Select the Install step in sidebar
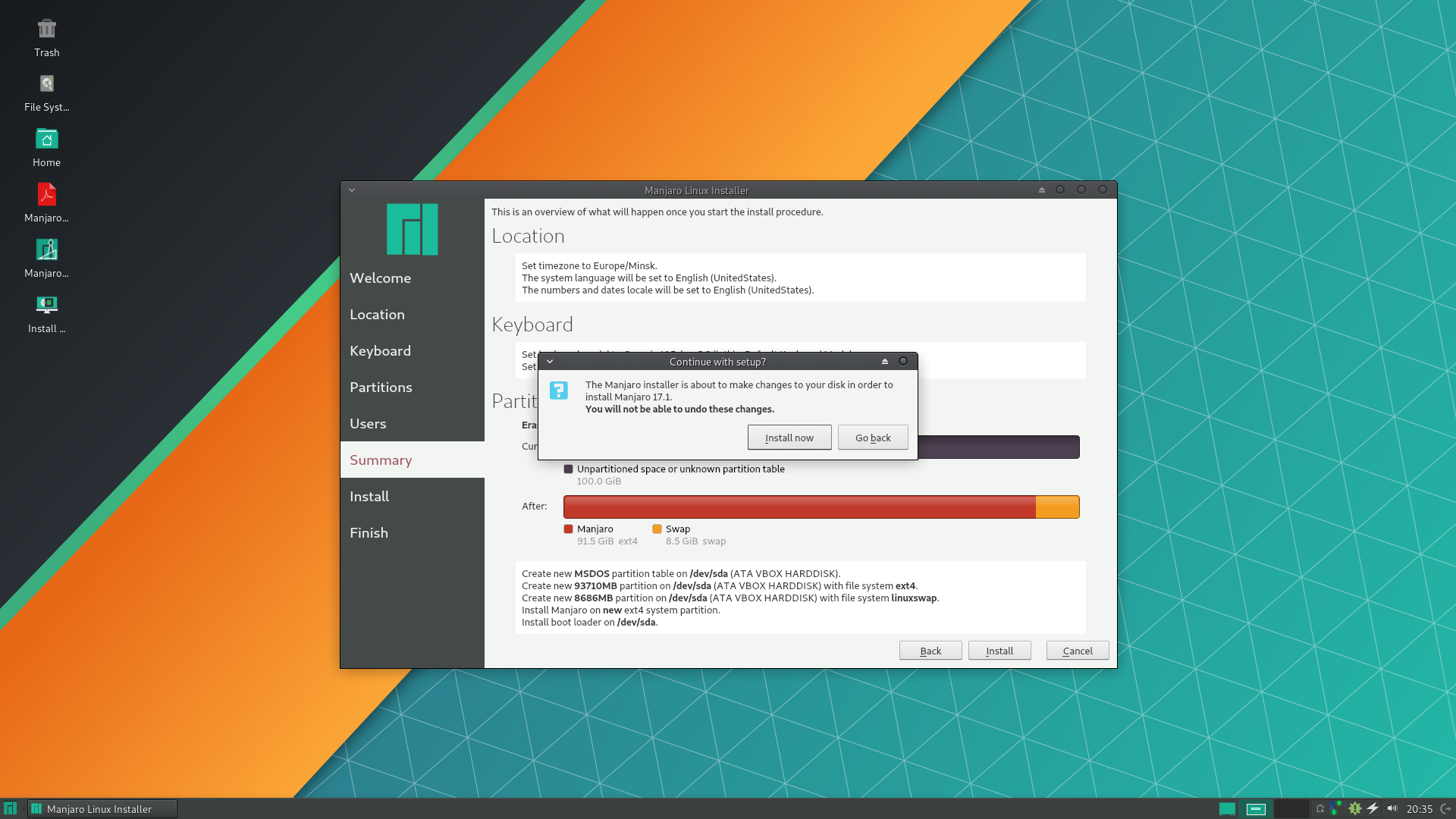1456x819 pixels. (x=413, y=497)
